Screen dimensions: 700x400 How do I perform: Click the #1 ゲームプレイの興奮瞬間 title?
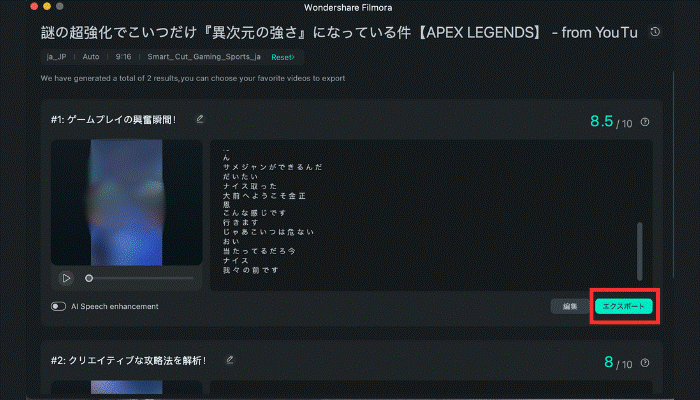coord(113,120)
